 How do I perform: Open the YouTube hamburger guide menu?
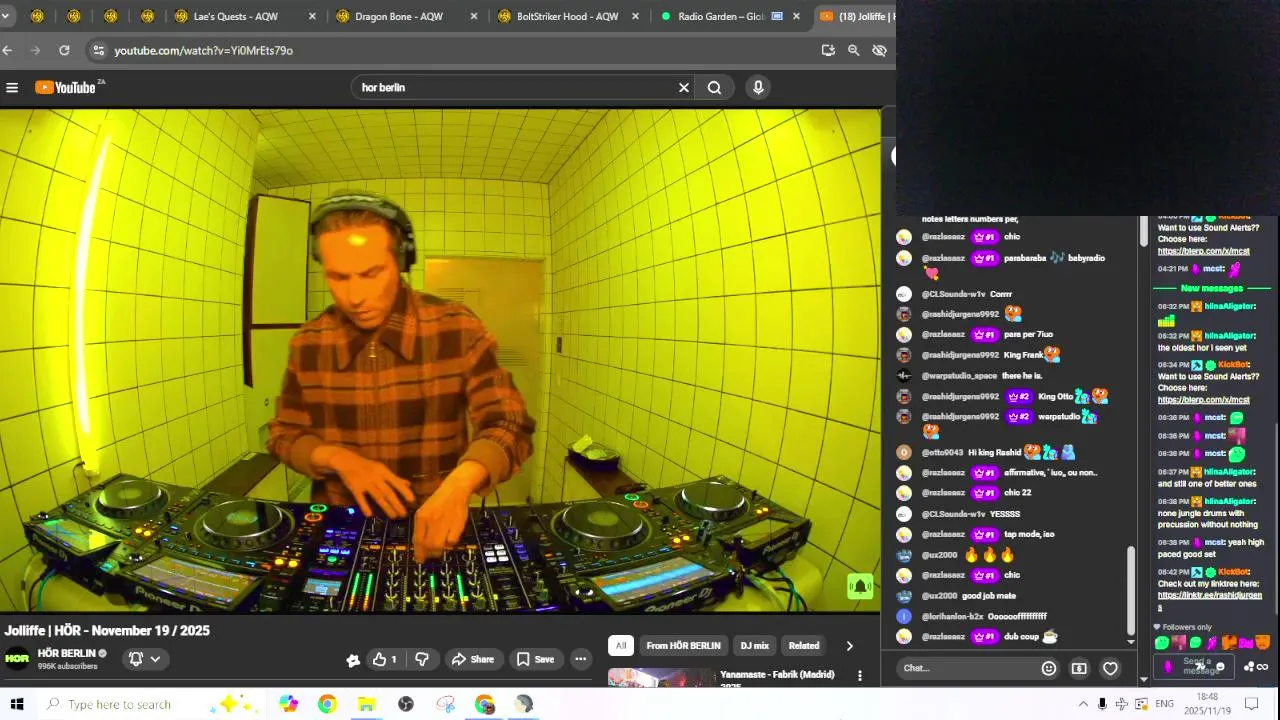tap(12, 88)
